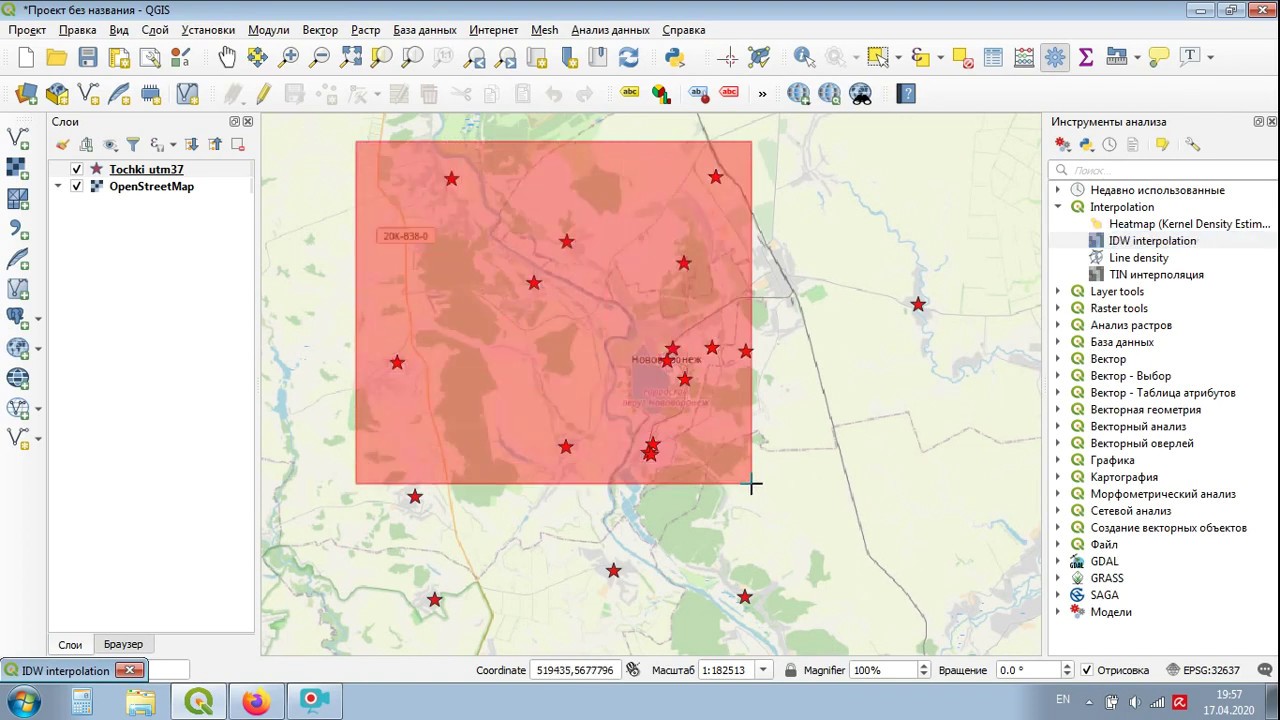Collapse the Interpolation group
This screenshot has height=720, width=1280.
tap(1058, 207)
